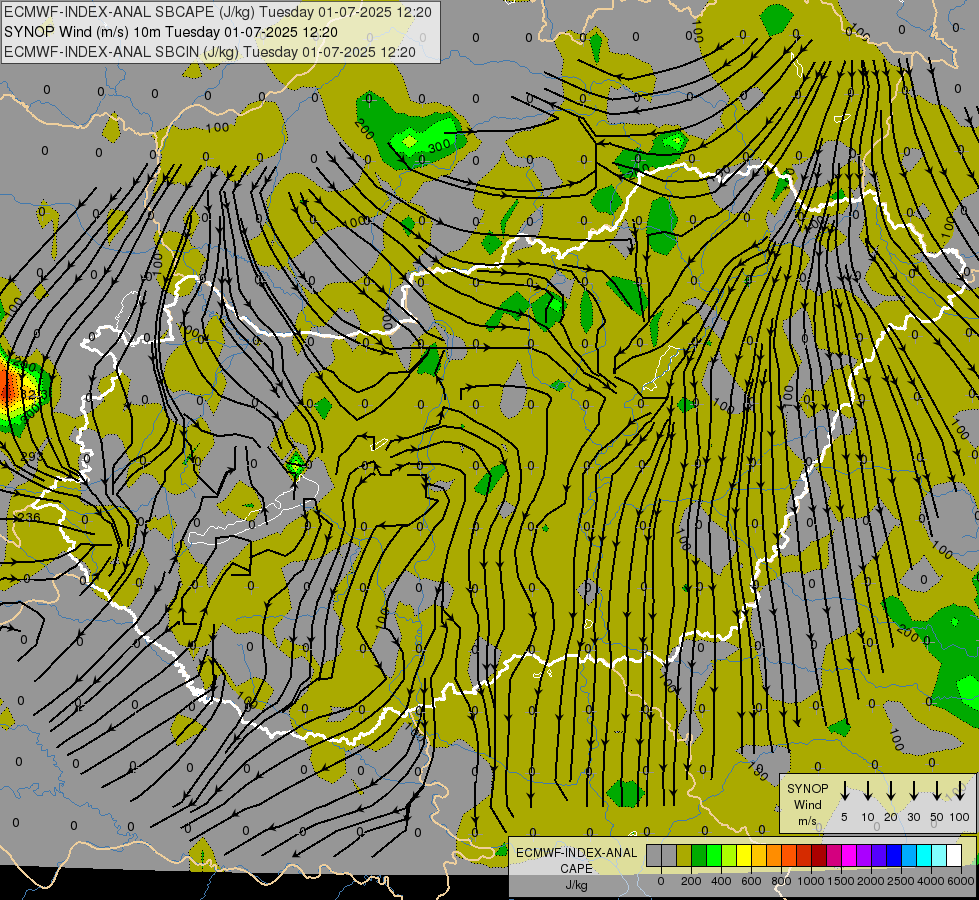Screen dimensions: 979x900
Task: Click the '4000' tick label under the colorbar
Action: point(931,881)
